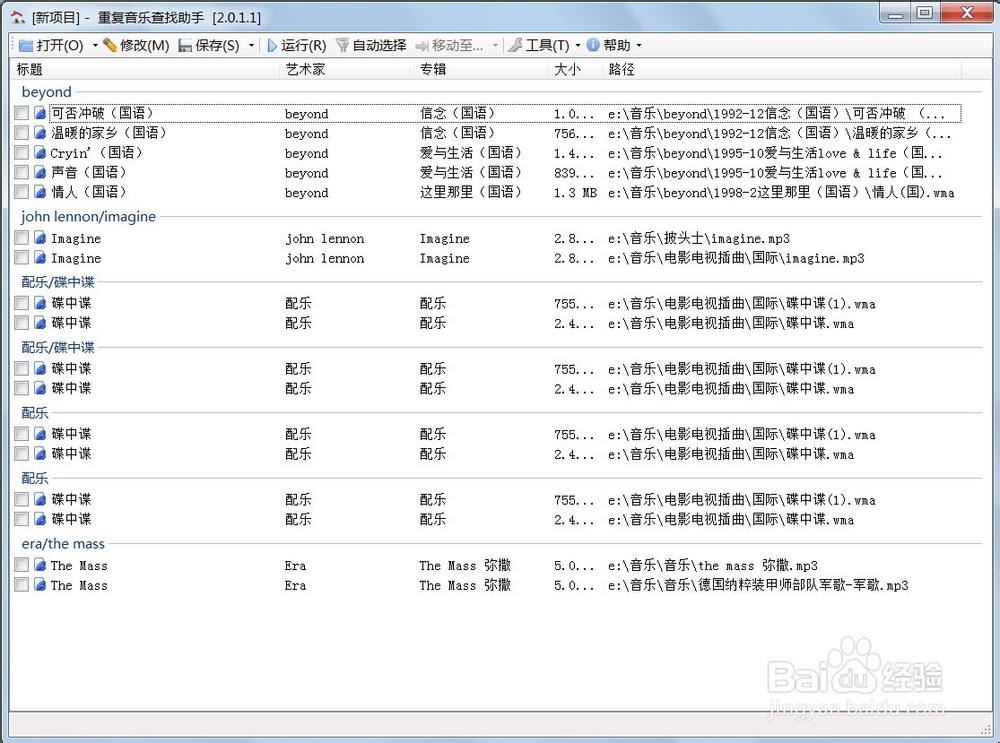Viewport: 1000px width, 743px height.
Task: Check the last The Mass track
Action: tap(21, 585)
